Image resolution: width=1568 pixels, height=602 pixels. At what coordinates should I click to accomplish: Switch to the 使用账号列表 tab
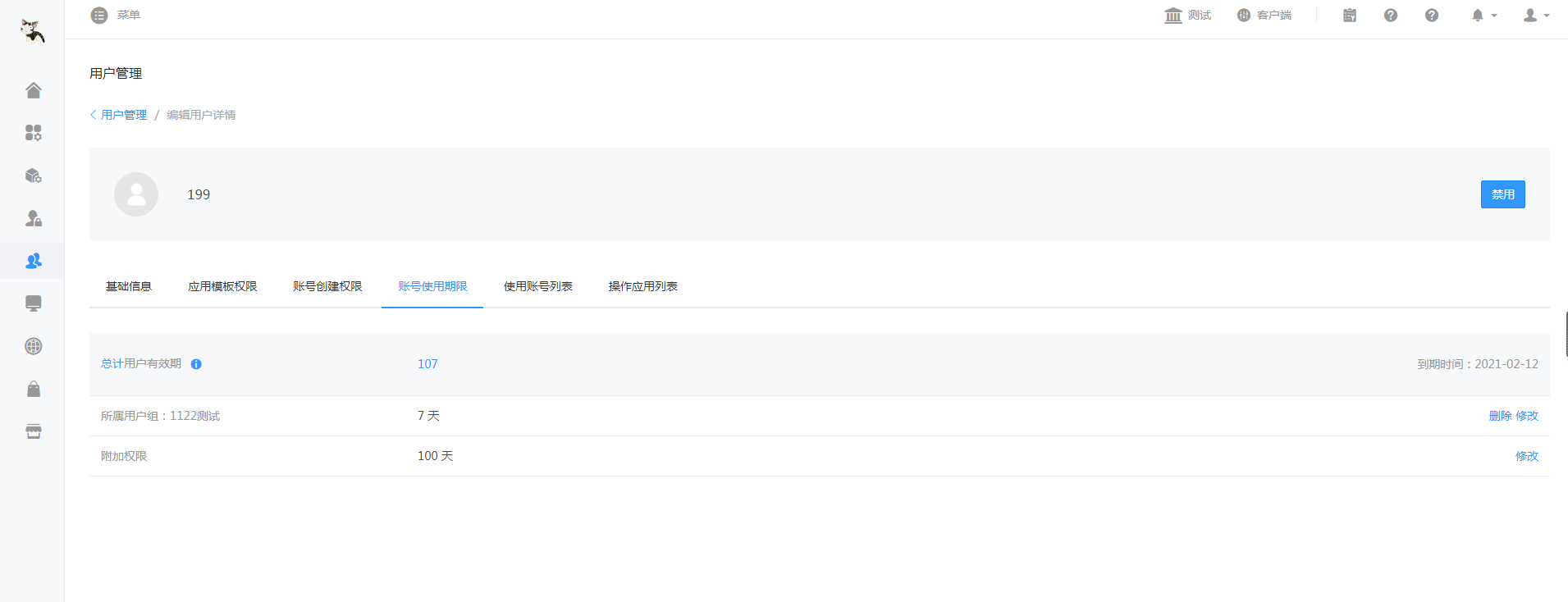pyautogui.click(x=538, y=286)
